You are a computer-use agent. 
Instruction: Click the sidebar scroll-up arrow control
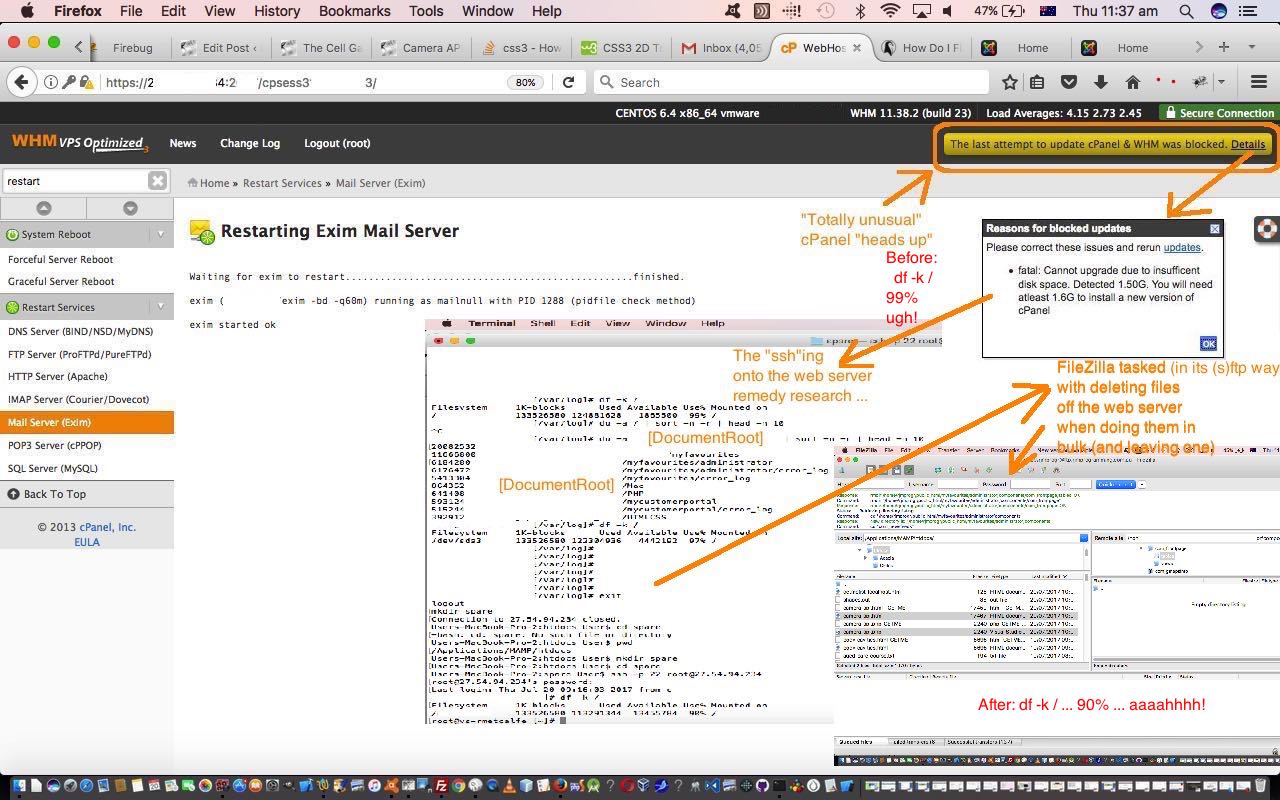43,208
